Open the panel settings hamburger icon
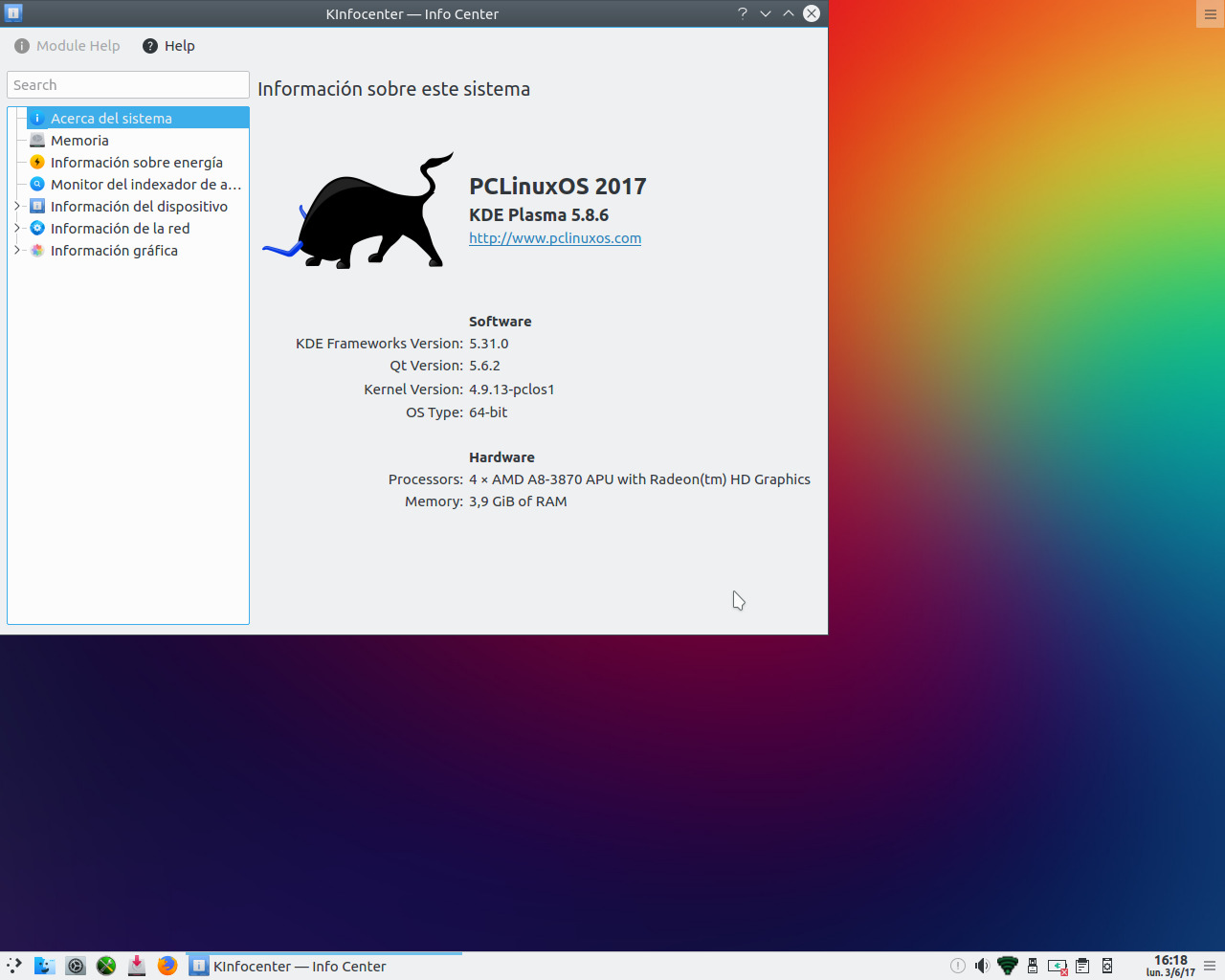1225x980 pixels. click(1210, 966)
